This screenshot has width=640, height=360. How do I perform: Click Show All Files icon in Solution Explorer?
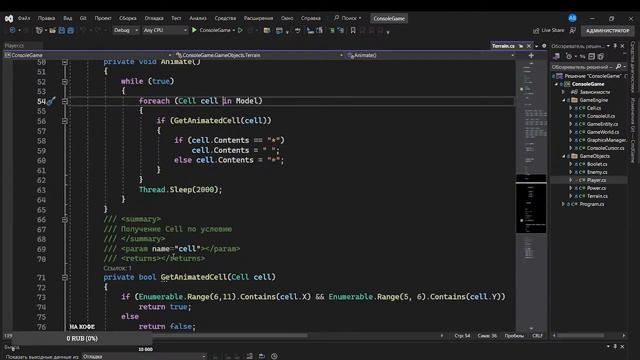[600, 56]
